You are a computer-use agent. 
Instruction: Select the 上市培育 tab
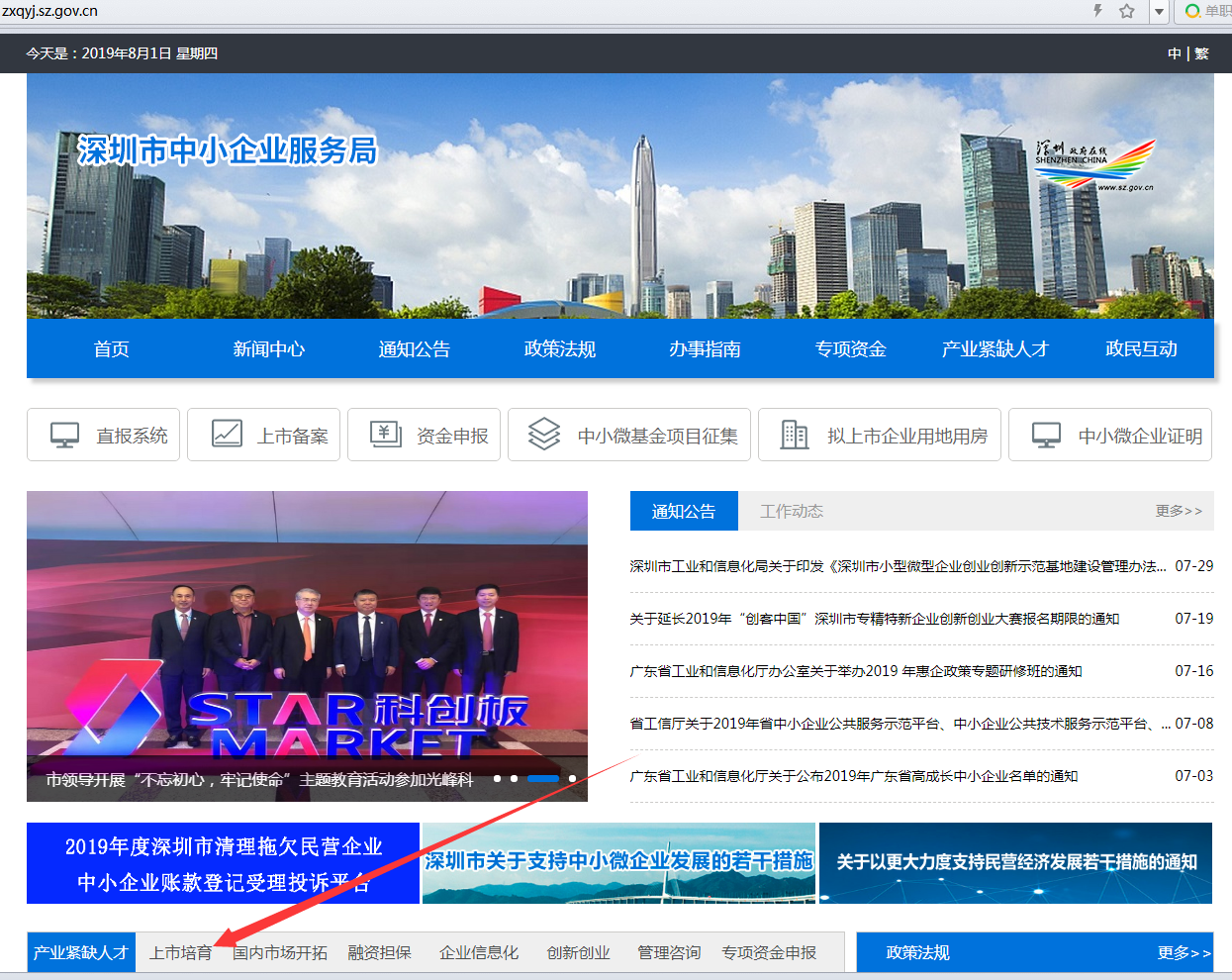click(x=180, y=952)
